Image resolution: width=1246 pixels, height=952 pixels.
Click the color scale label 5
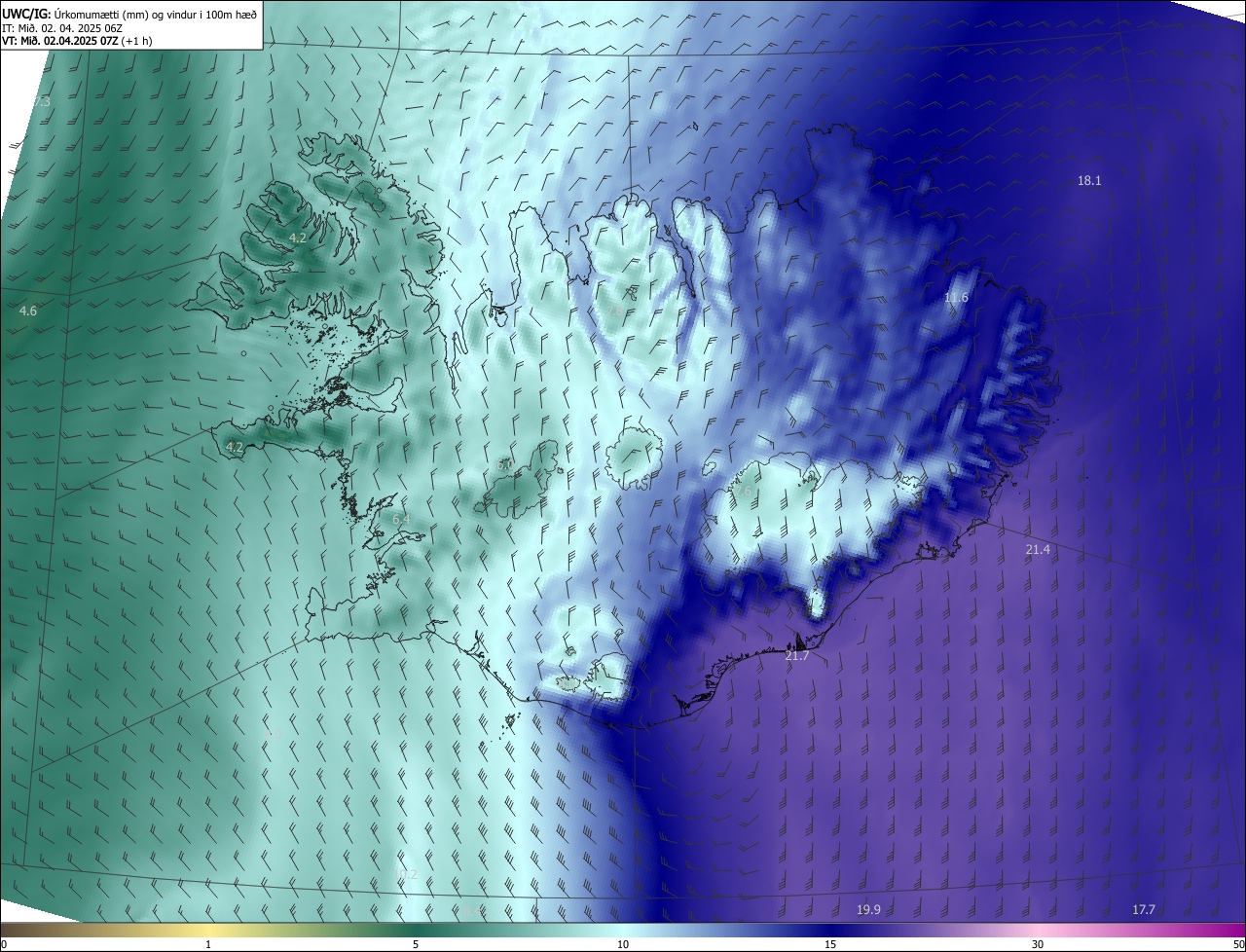[416, 945]
